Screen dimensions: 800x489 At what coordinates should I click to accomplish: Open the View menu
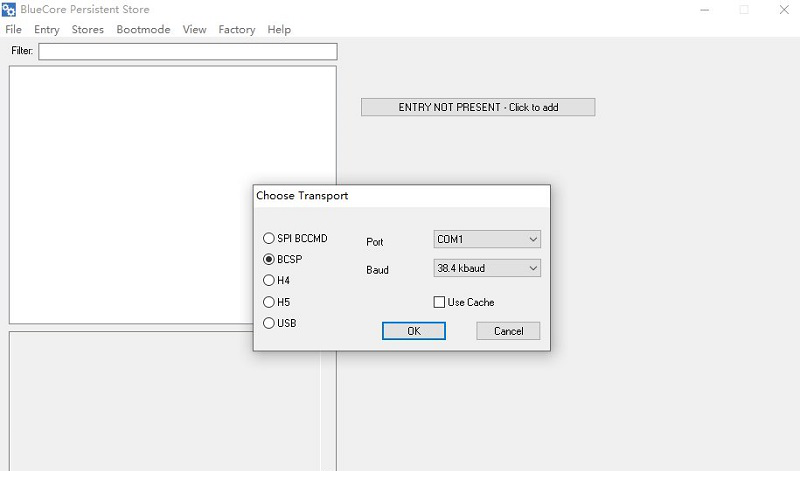coord(194,30)
